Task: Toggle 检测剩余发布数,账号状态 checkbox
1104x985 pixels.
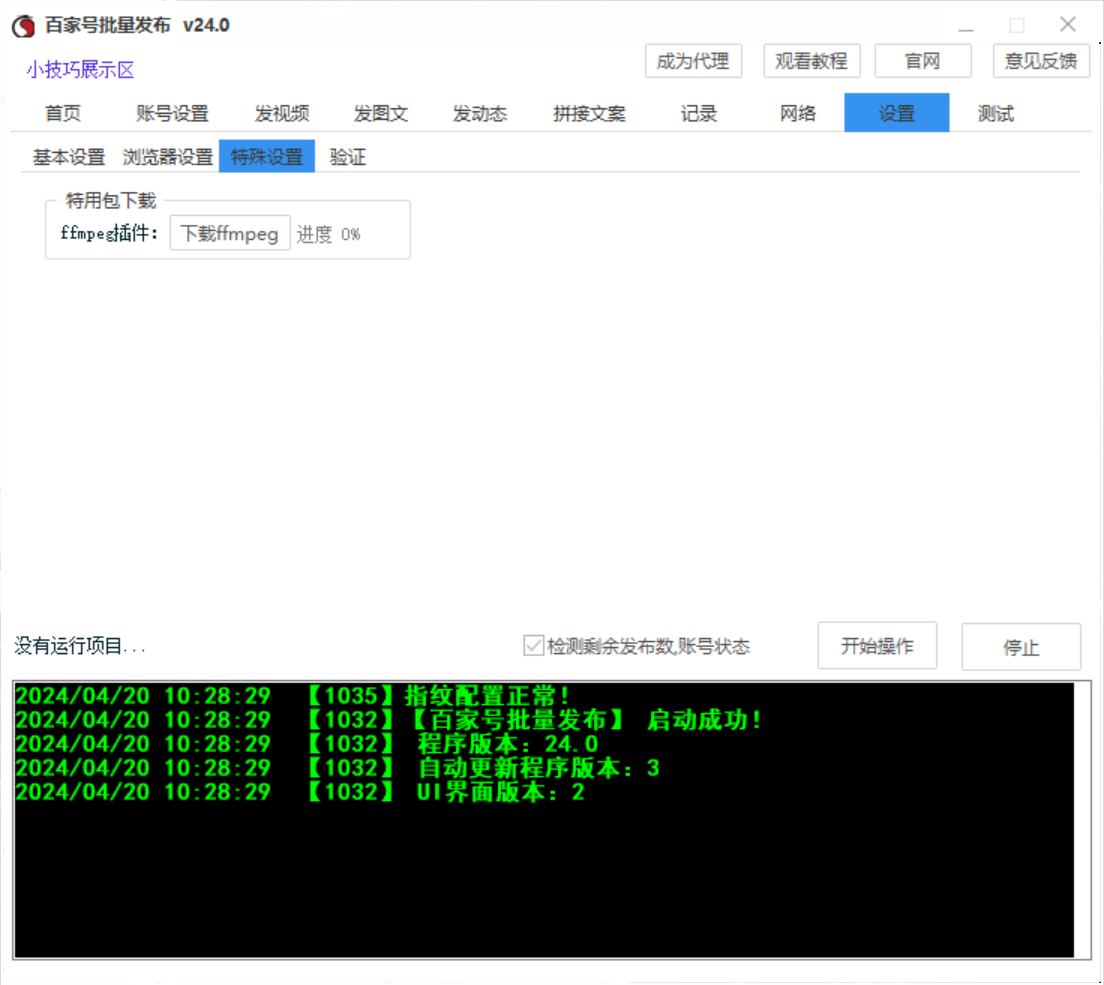Action: click(534, 646)
